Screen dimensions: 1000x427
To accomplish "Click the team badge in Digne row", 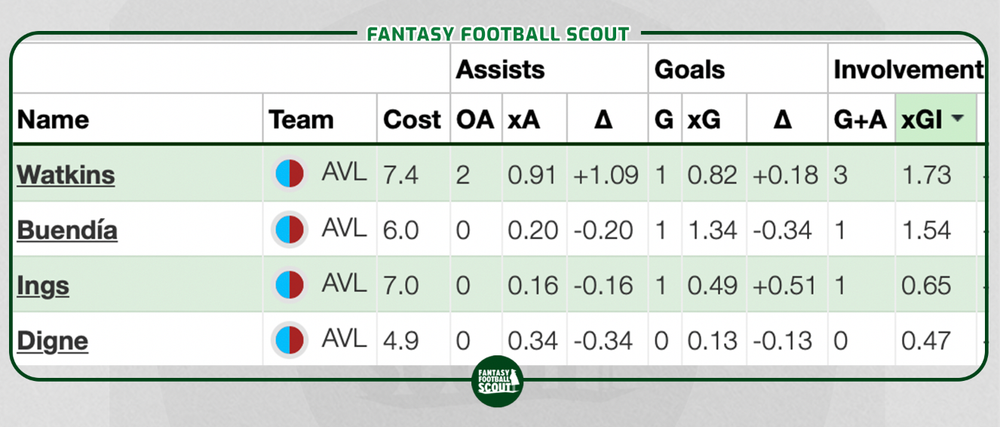I will pos(290,340).
